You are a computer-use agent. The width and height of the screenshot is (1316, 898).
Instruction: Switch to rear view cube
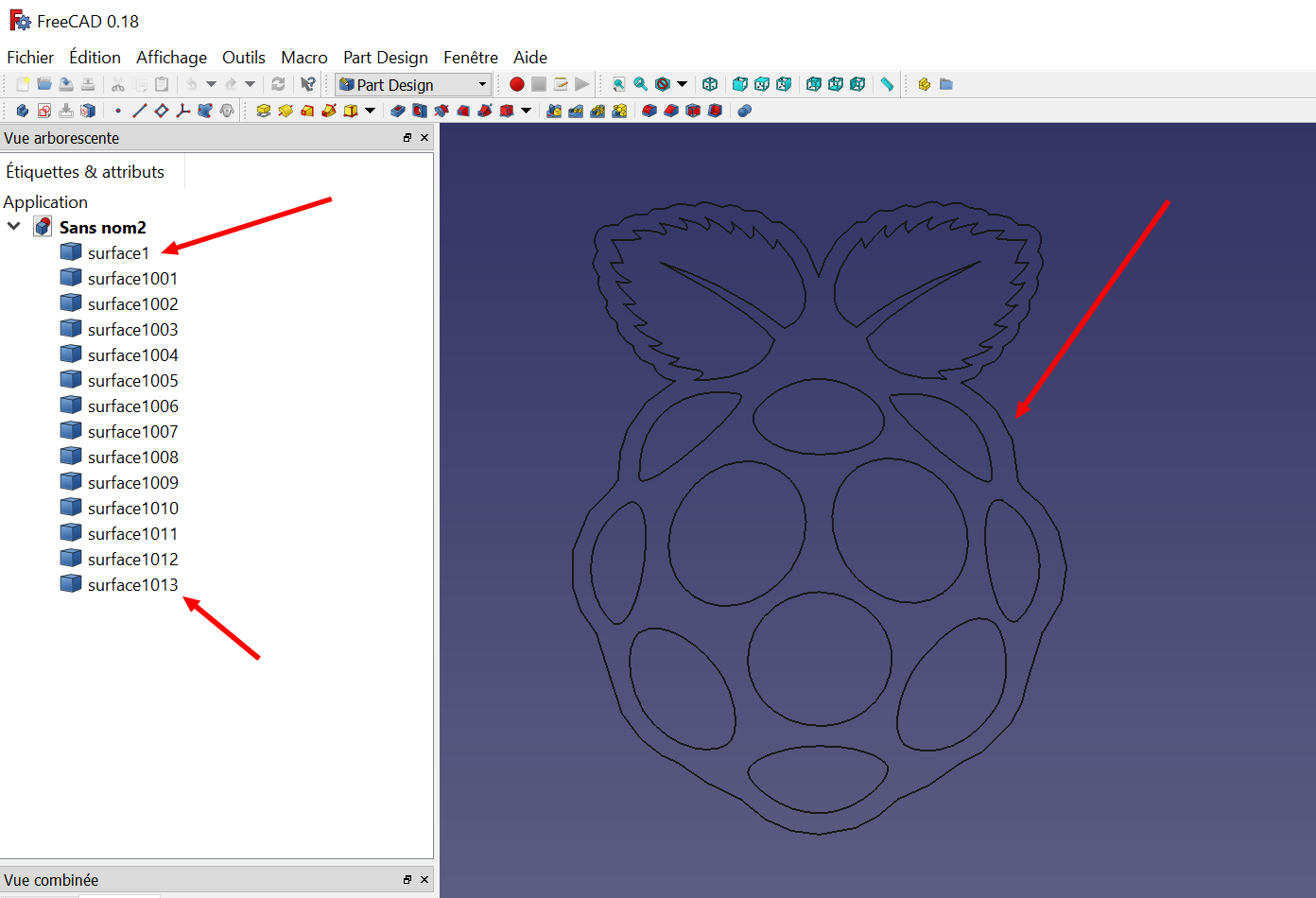click(814, 84)
